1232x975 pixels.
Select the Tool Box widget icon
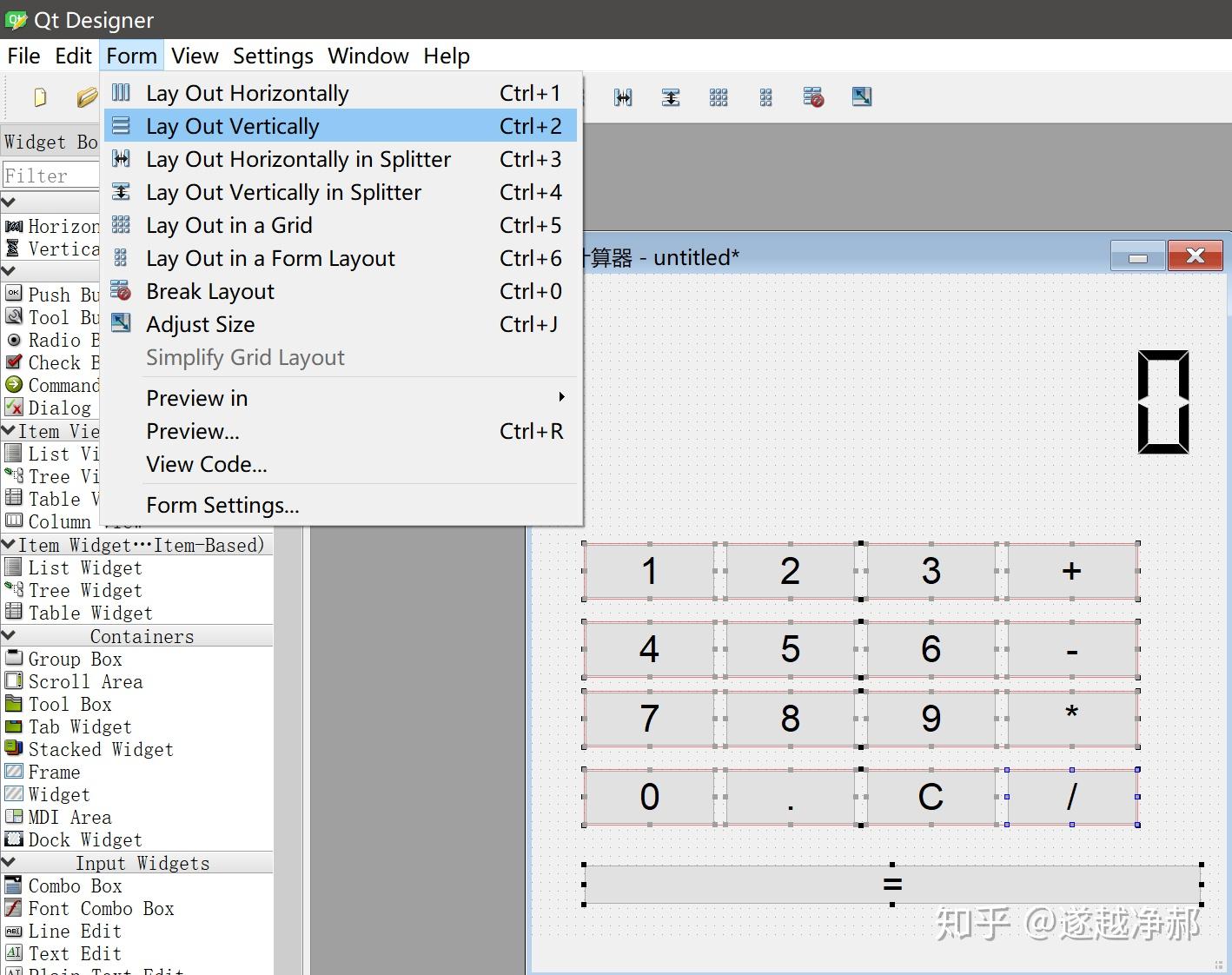(14, 703)
